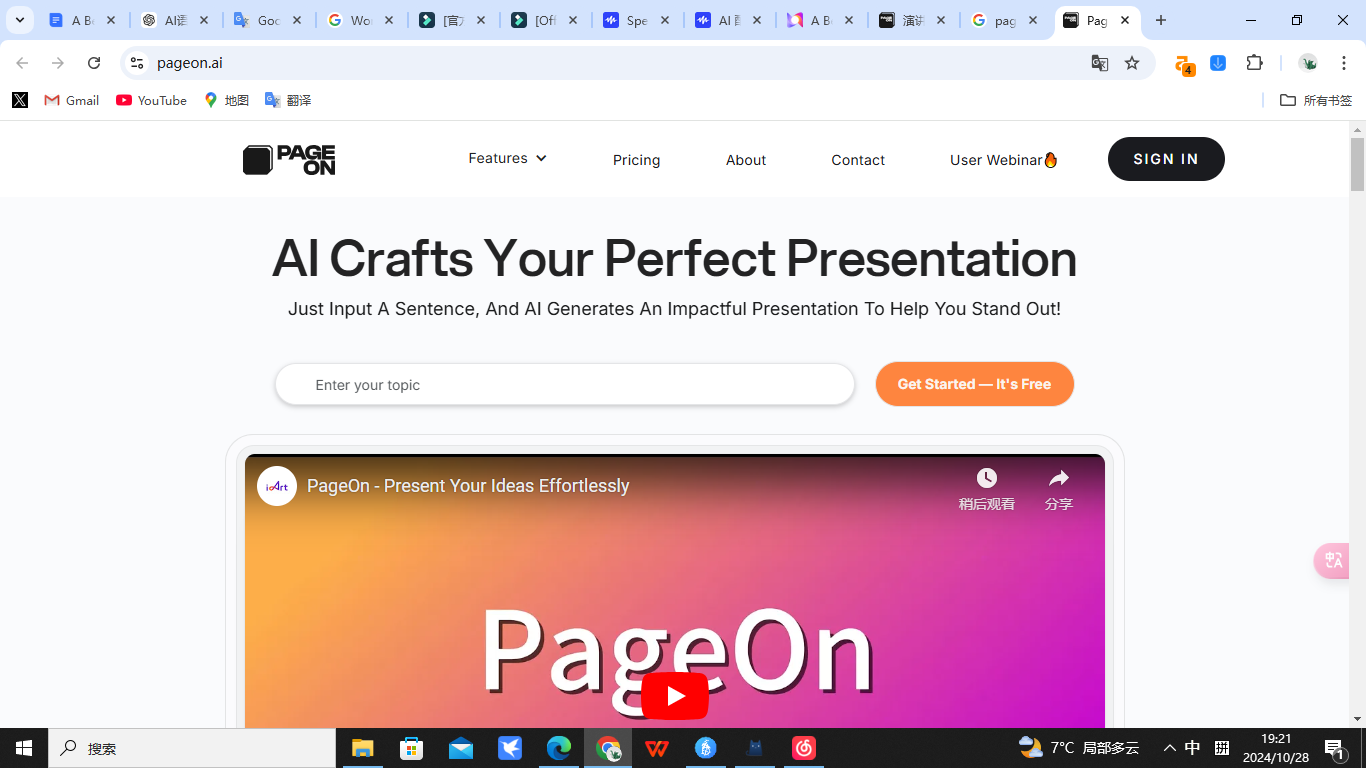Expand the Features dropdown menu

(x=507, y=158)
